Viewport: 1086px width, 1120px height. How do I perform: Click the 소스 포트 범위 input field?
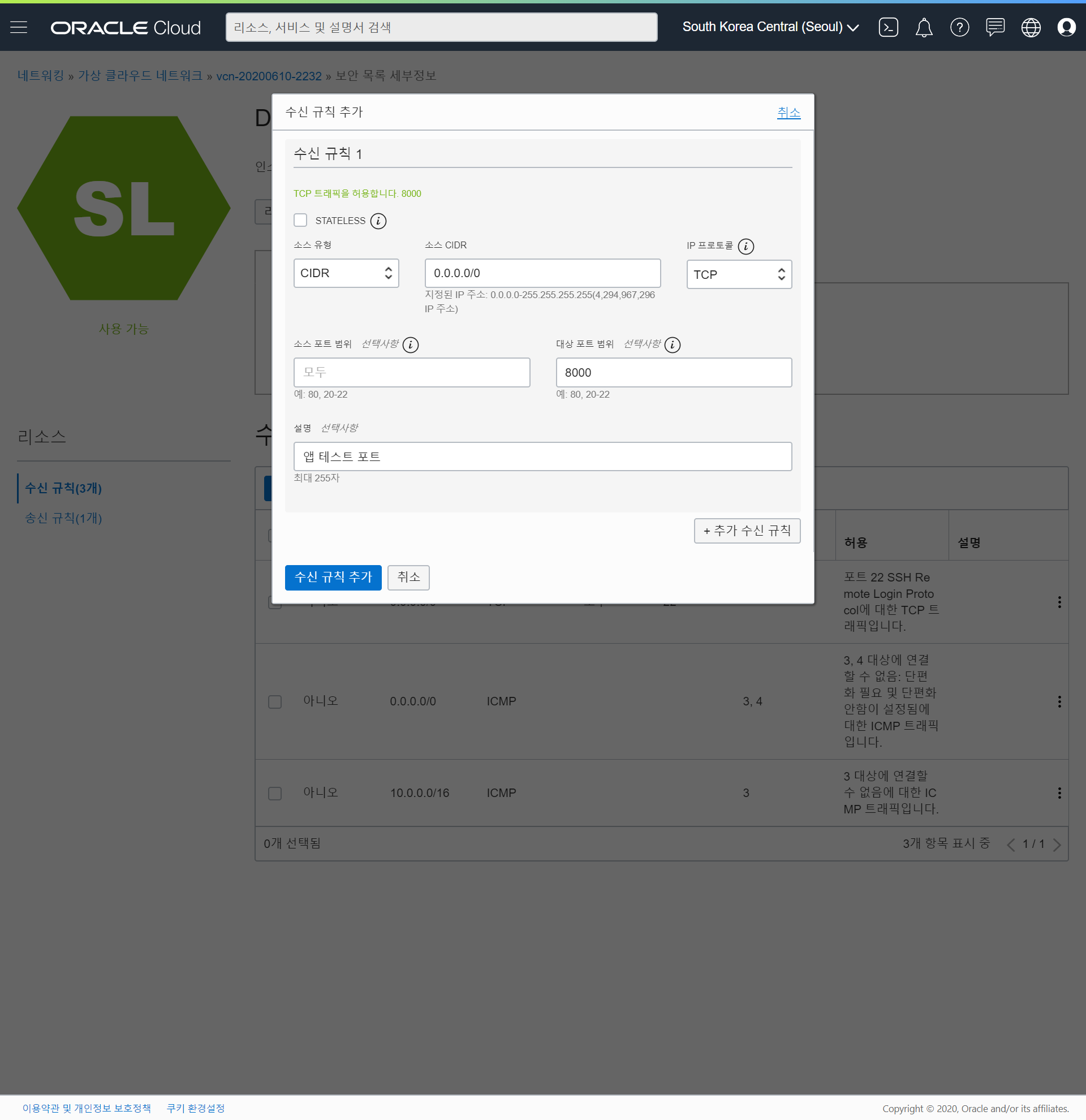[411, 373]
